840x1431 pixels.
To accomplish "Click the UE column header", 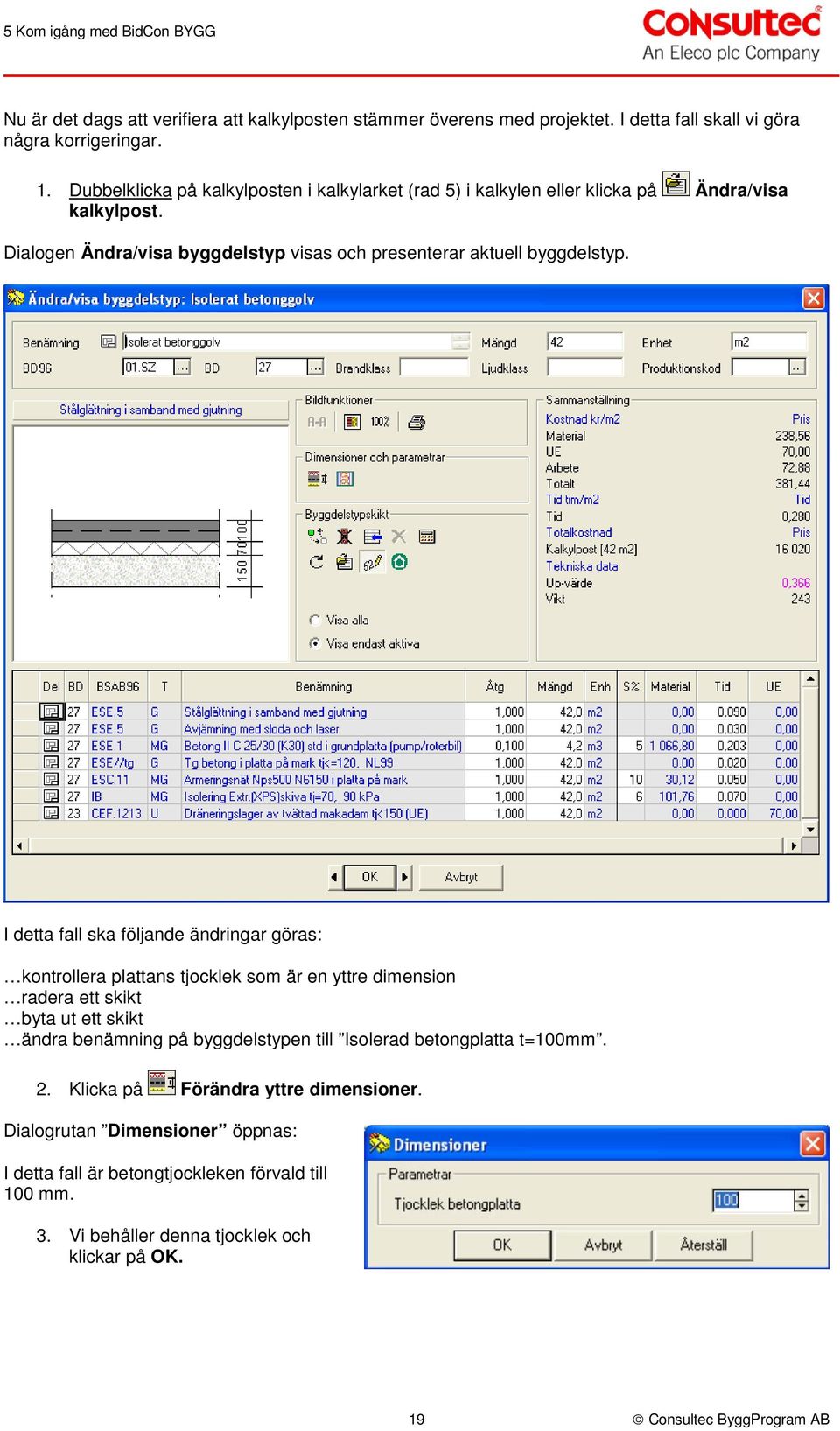I will coord(773,687).
